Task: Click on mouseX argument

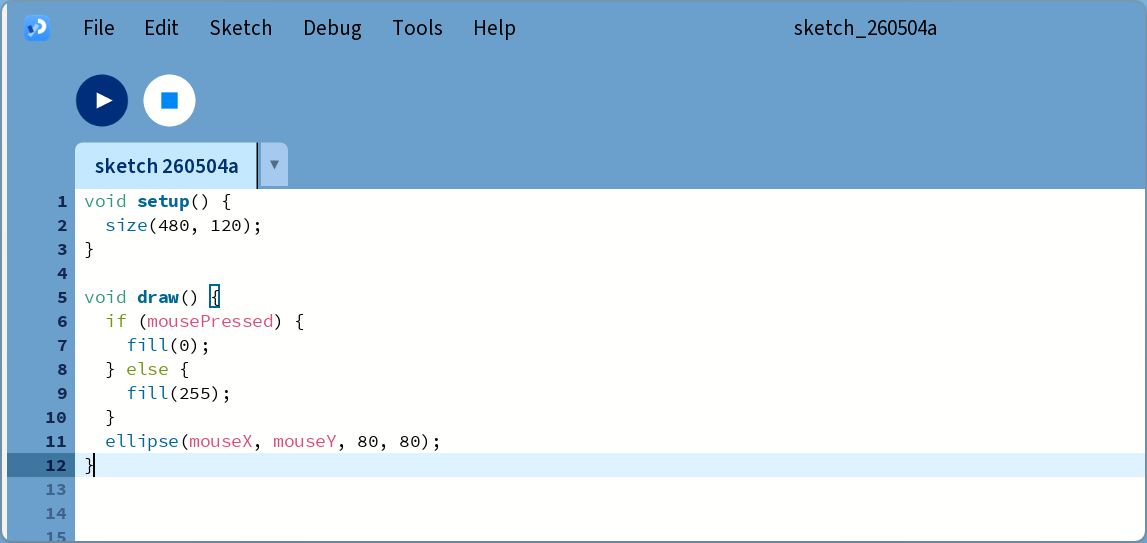Action: (x=220, y=441)
